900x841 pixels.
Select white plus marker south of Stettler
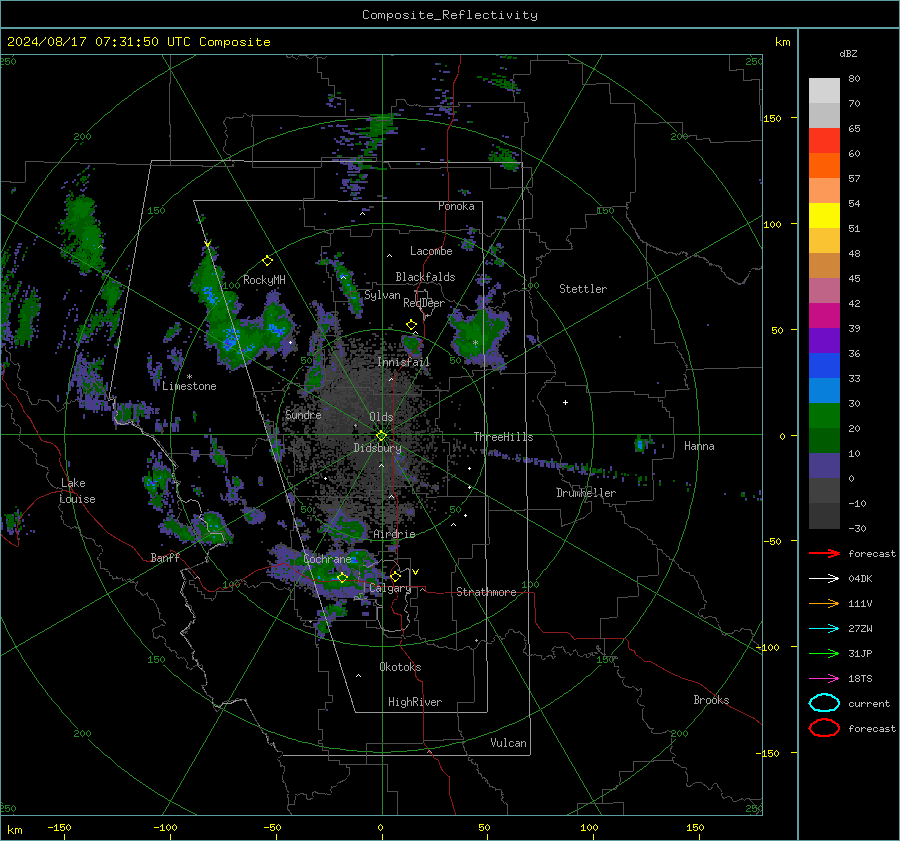pyautogui.click(x=565, y=402)
